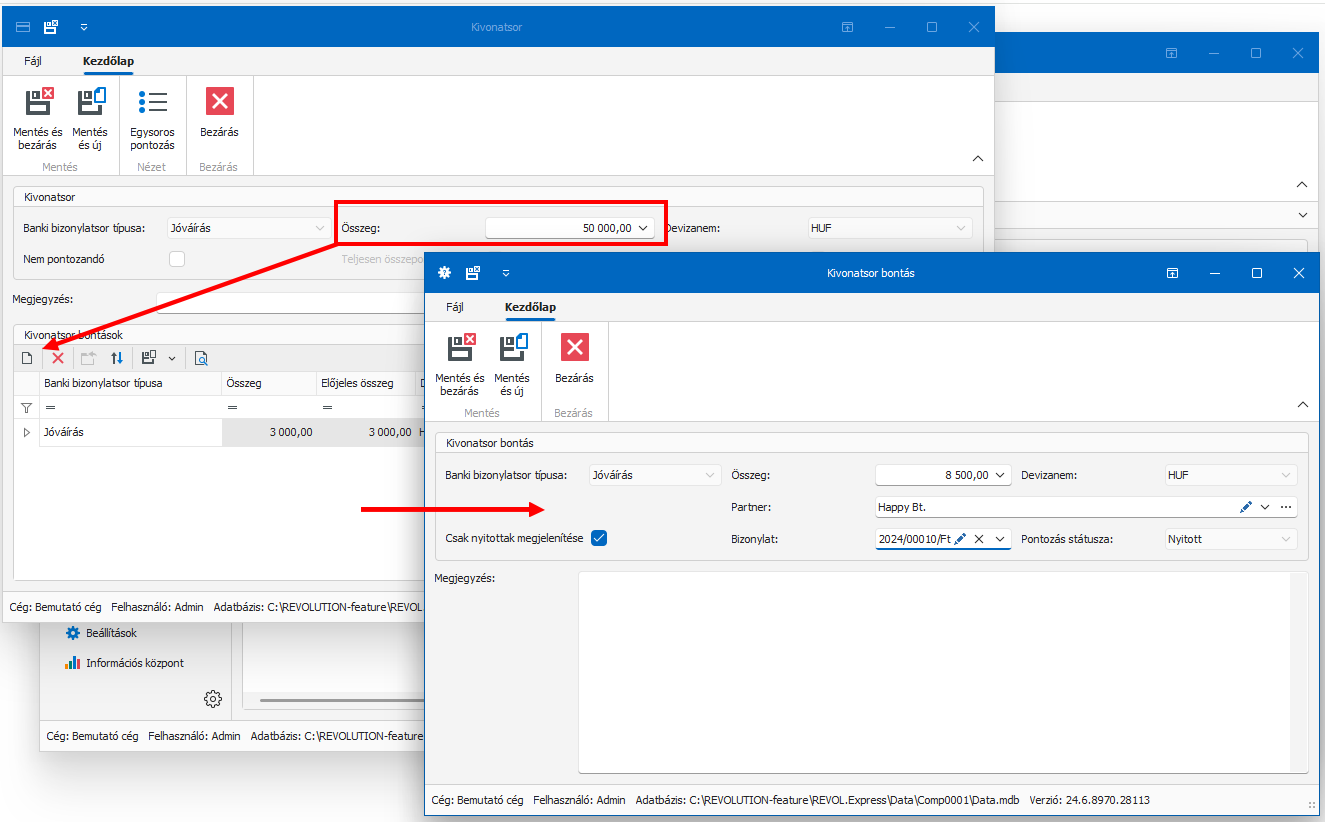The image size is (1325, 822).
Task: Click the document search preview icon in grid toolbar
Action: (201, 358)
